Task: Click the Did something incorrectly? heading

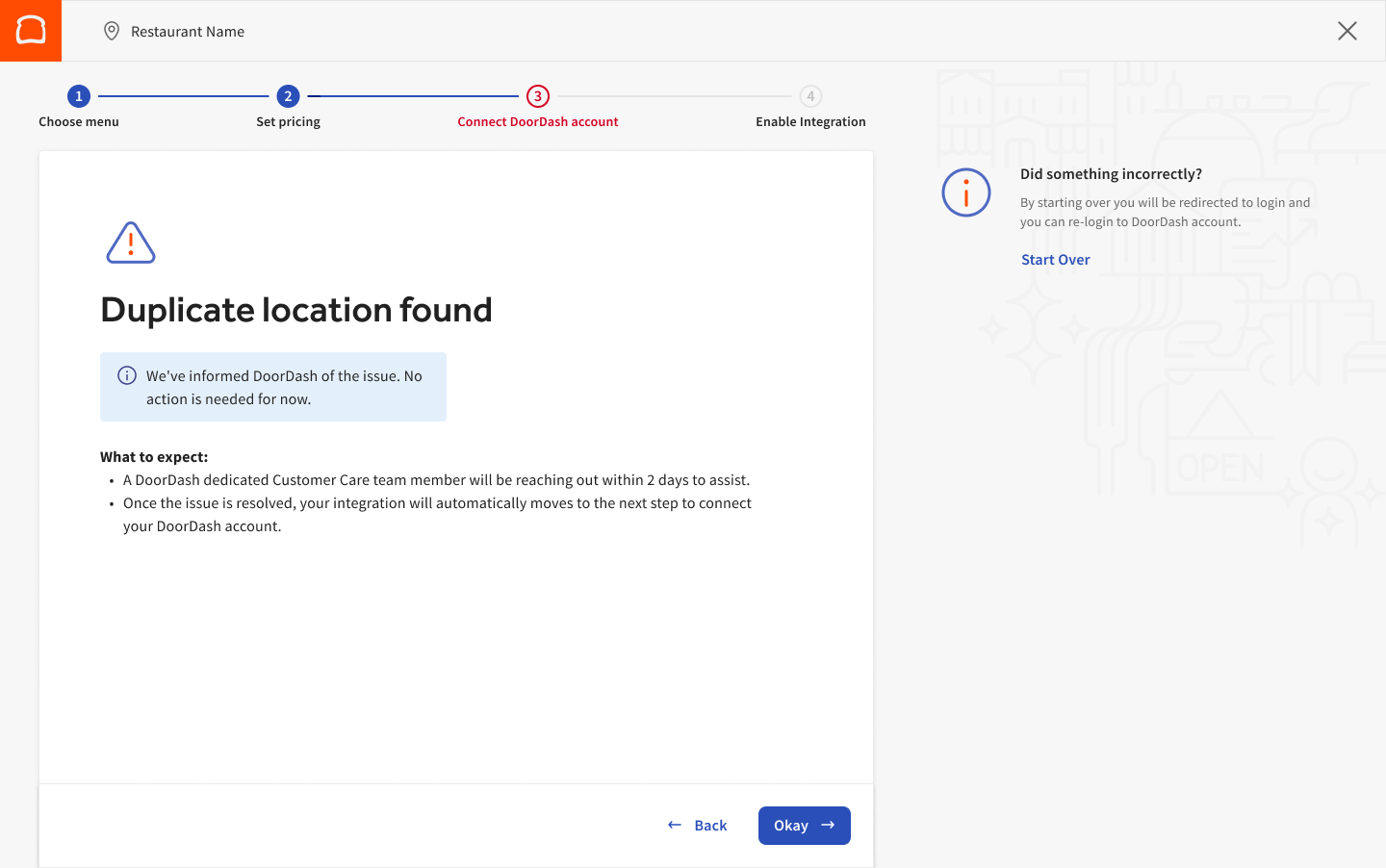Action: click(x=1111, y=174)
